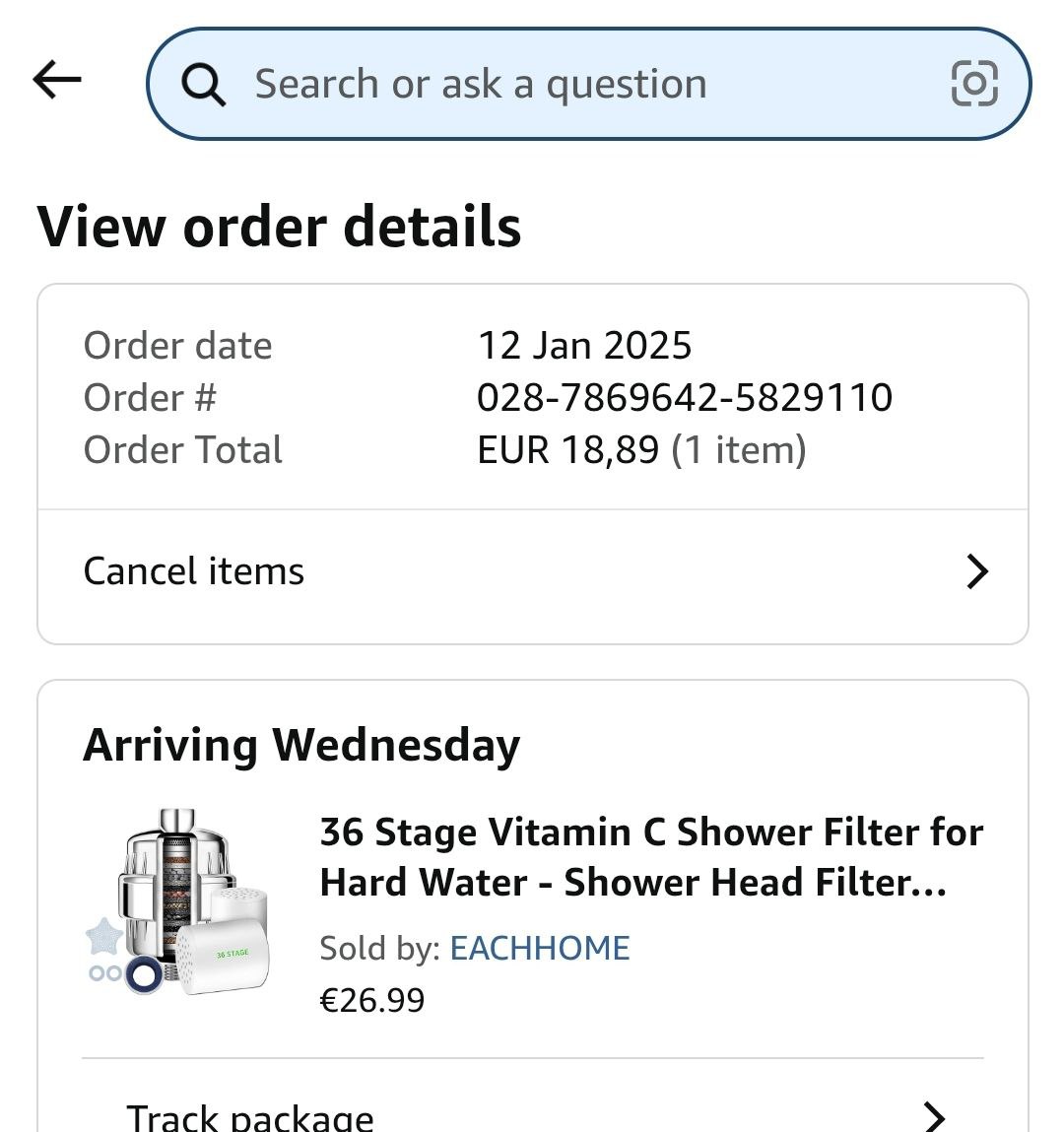Open the 36 Stage Vitamin C Shower Filter title
The width and height of the screenshot is (1064, 1132).
[x=650, y=857]
